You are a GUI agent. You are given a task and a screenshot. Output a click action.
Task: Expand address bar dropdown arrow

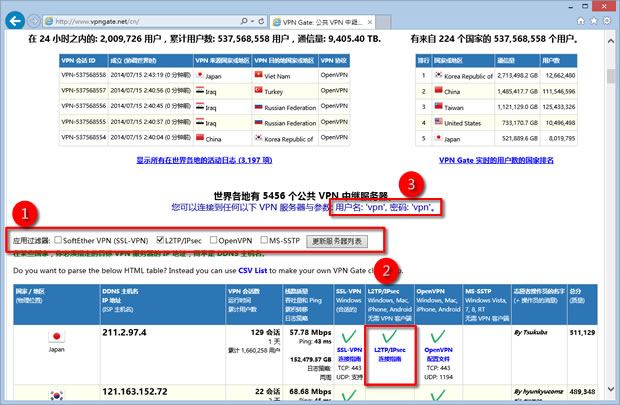click(x=253, y=21)
